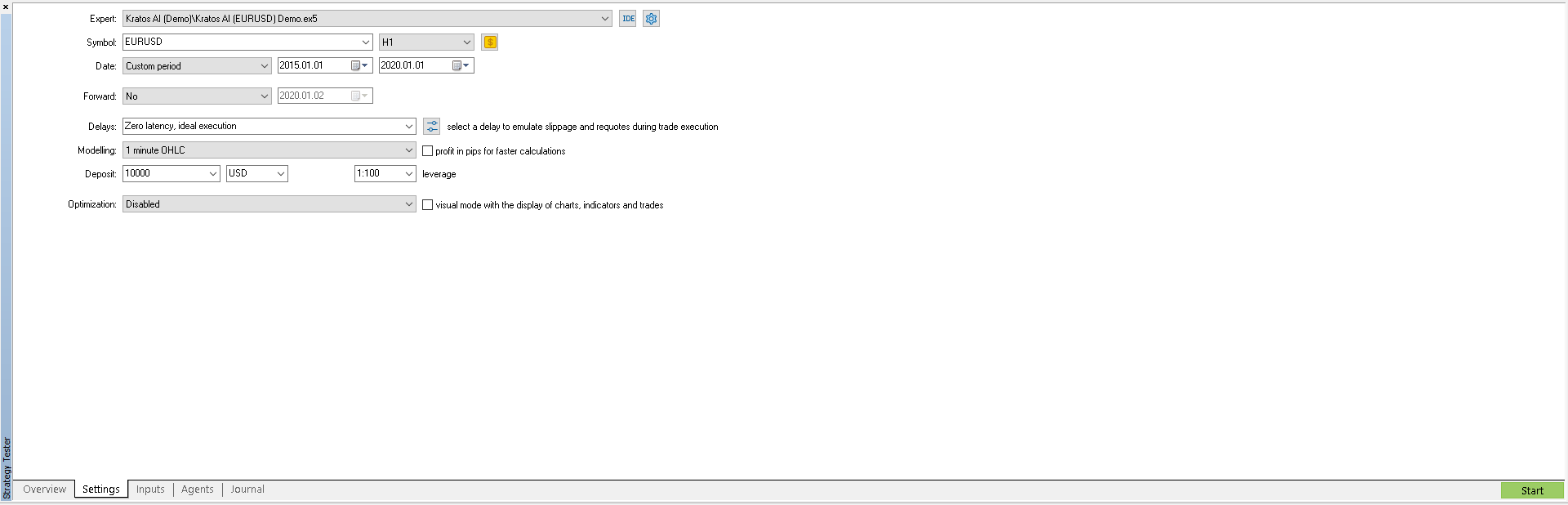Open calendar picker for end date 2020.01.01
The width and height of the screenshot is (1568, 505).
tap(461, 65)
